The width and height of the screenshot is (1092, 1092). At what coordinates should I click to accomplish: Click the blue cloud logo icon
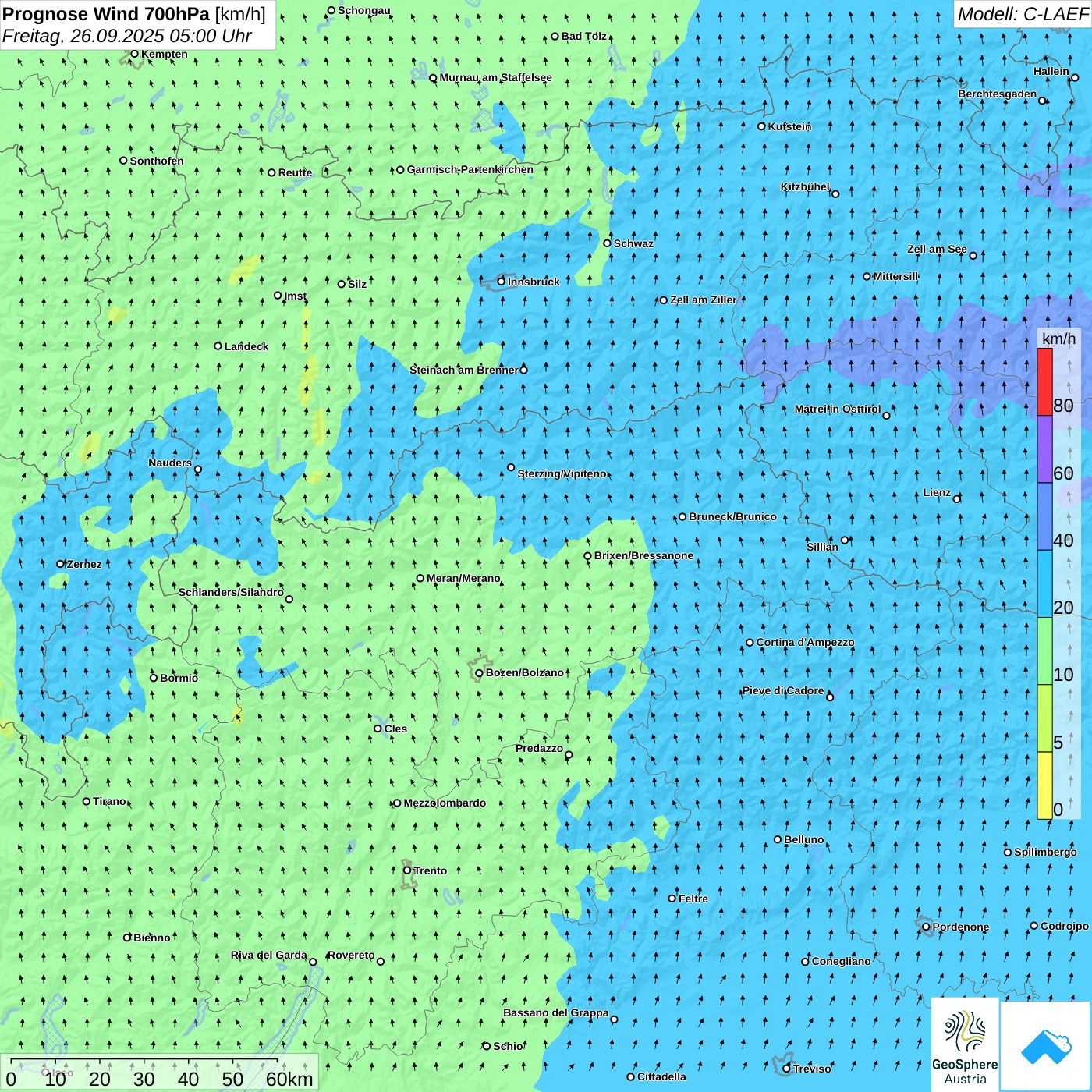tap(1045, 1045)
